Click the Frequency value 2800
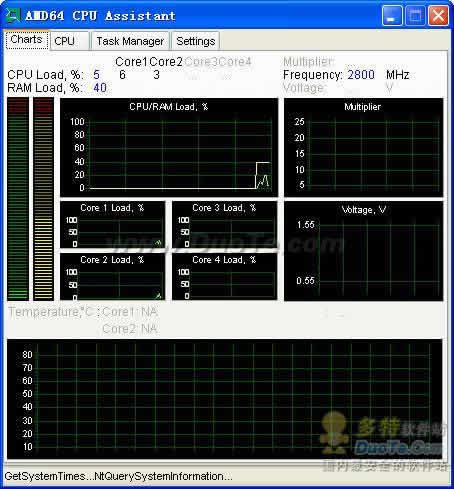This screenshot has height=489, width=454. 361,75
